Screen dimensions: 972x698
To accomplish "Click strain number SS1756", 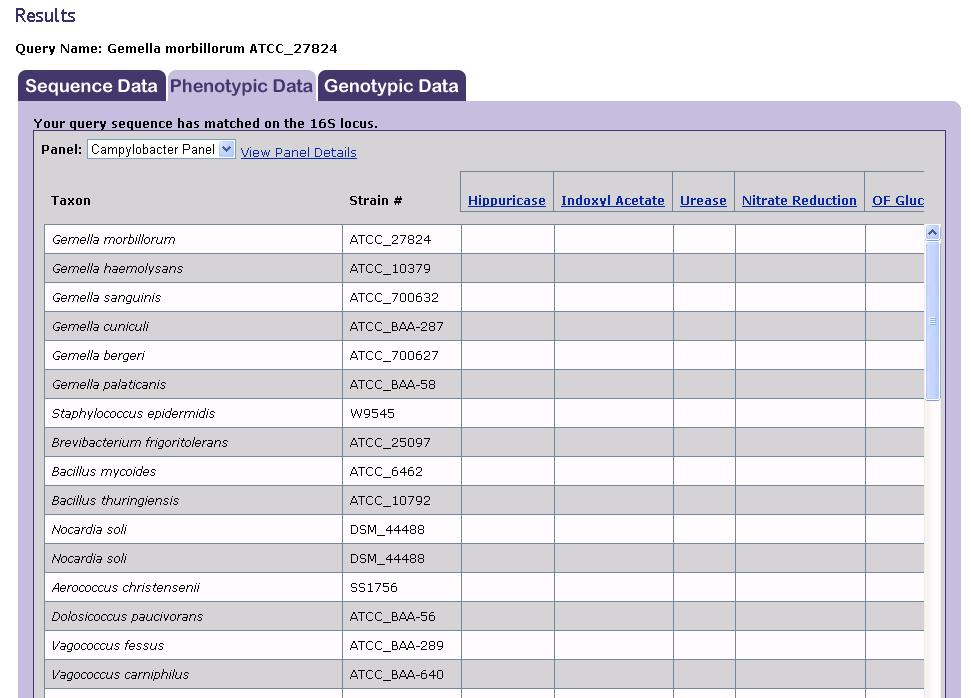I will [373, 588].
